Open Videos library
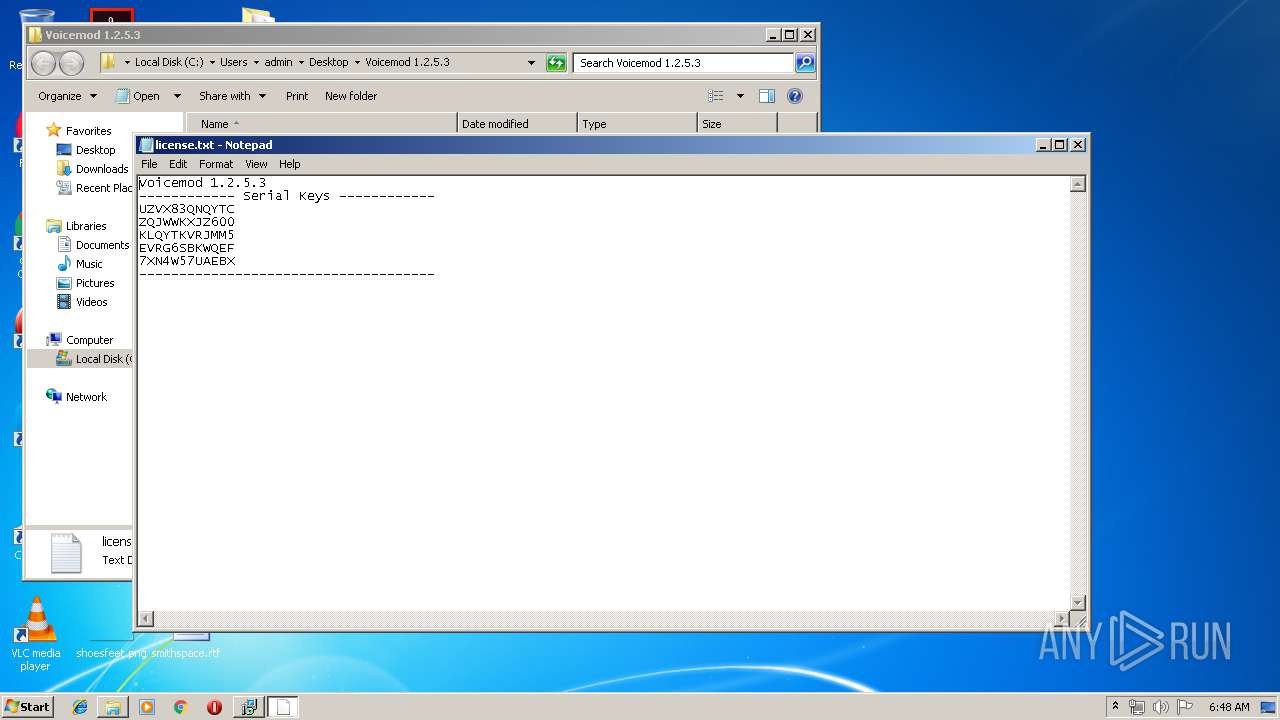Viewport: 1280px width, 720px height. [x=91, y=302]
